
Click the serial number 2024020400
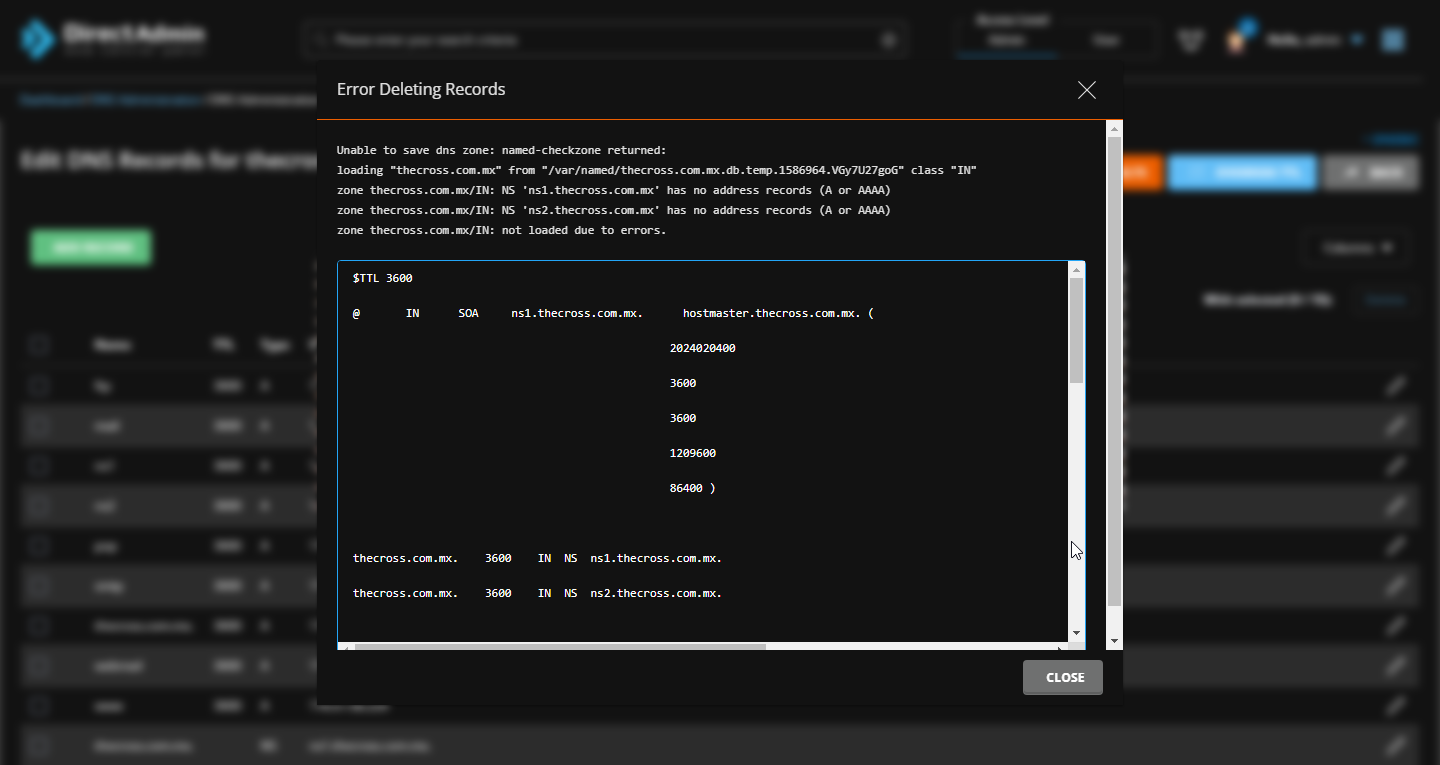703,348
